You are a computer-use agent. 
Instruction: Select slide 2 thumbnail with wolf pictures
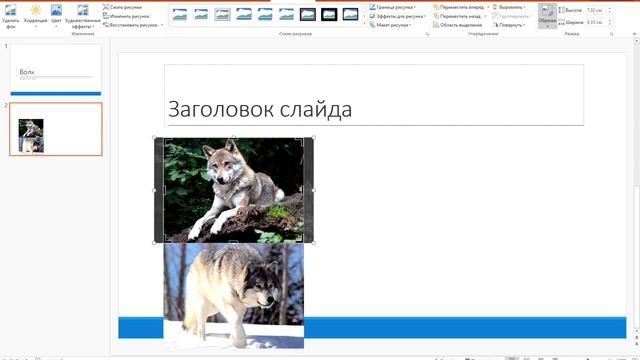pos(56,129)
